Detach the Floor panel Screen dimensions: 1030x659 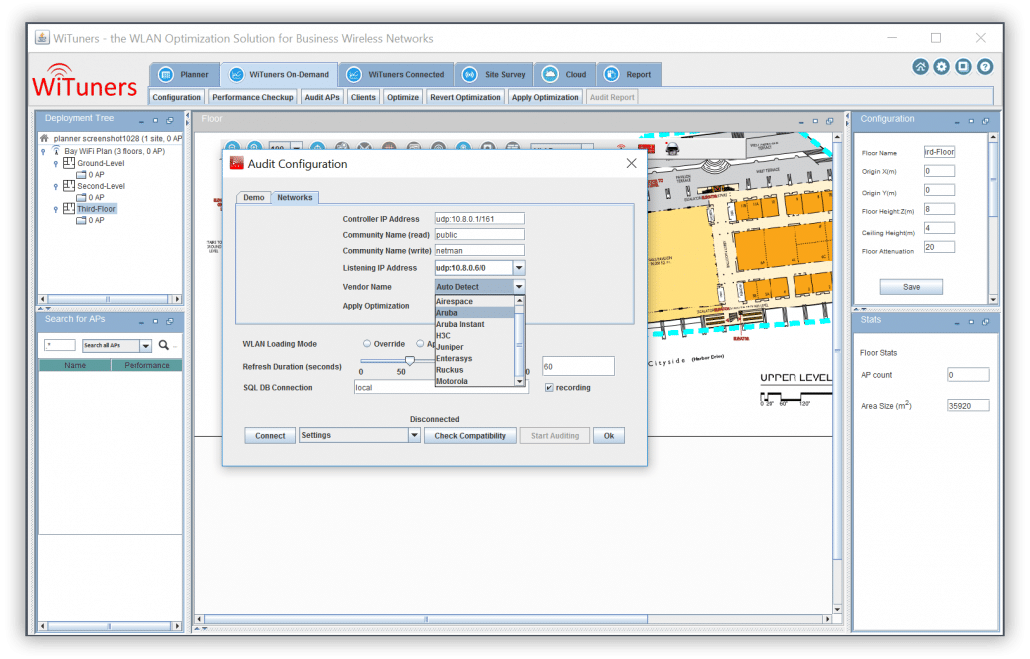[830, 122]
